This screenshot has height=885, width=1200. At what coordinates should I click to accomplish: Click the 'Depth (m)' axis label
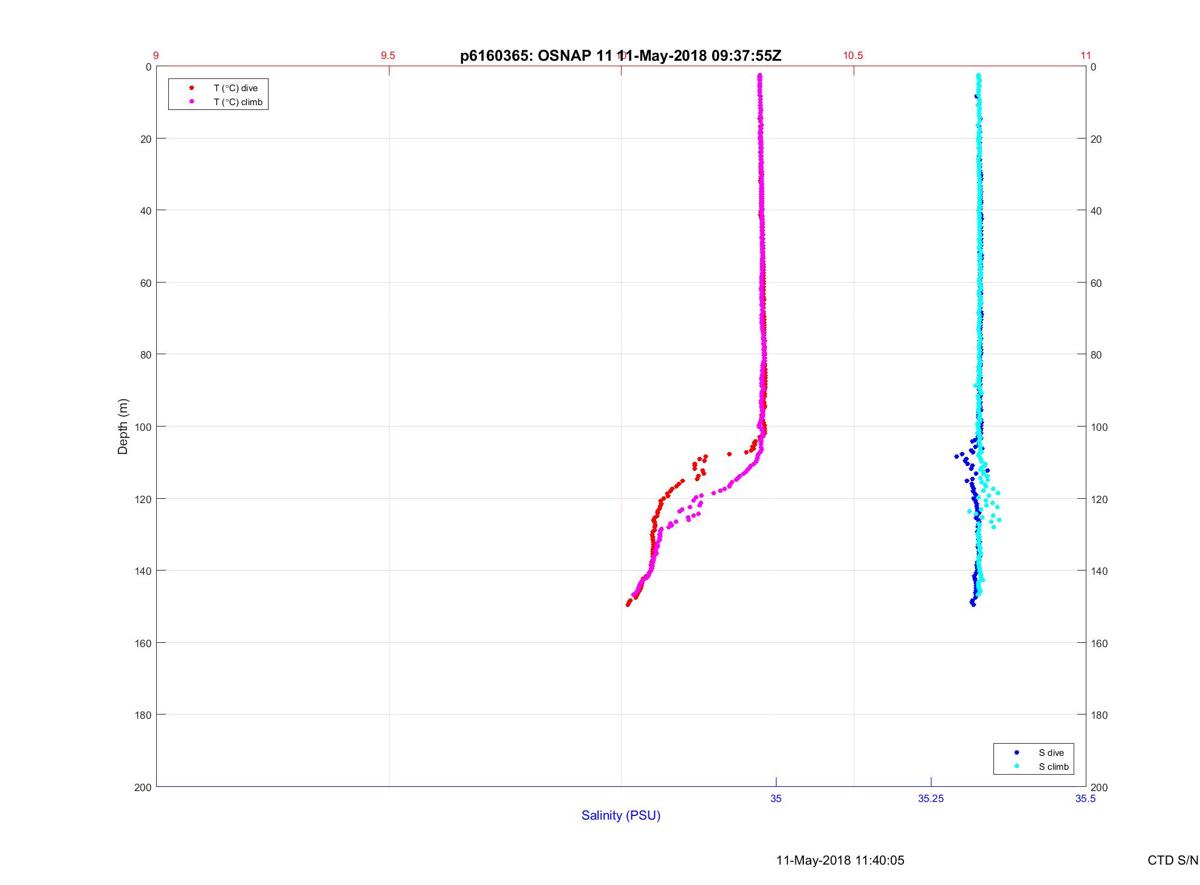pyautogui.click(x=124, y=427)
